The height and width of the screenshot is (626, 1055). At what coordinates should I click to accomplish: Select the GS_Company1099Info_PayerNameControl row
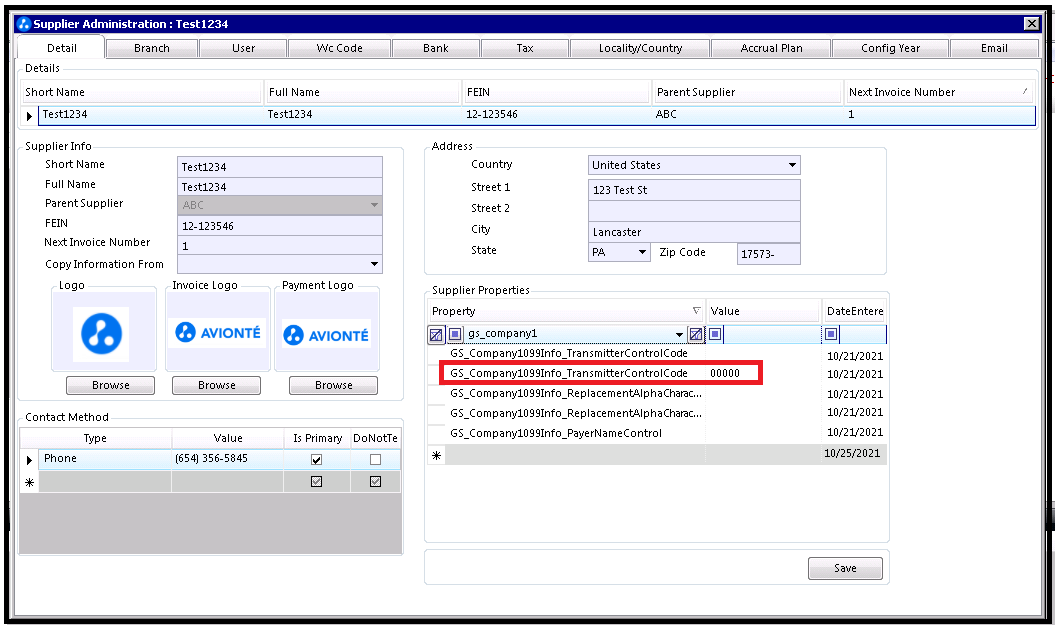pos(657,433)
